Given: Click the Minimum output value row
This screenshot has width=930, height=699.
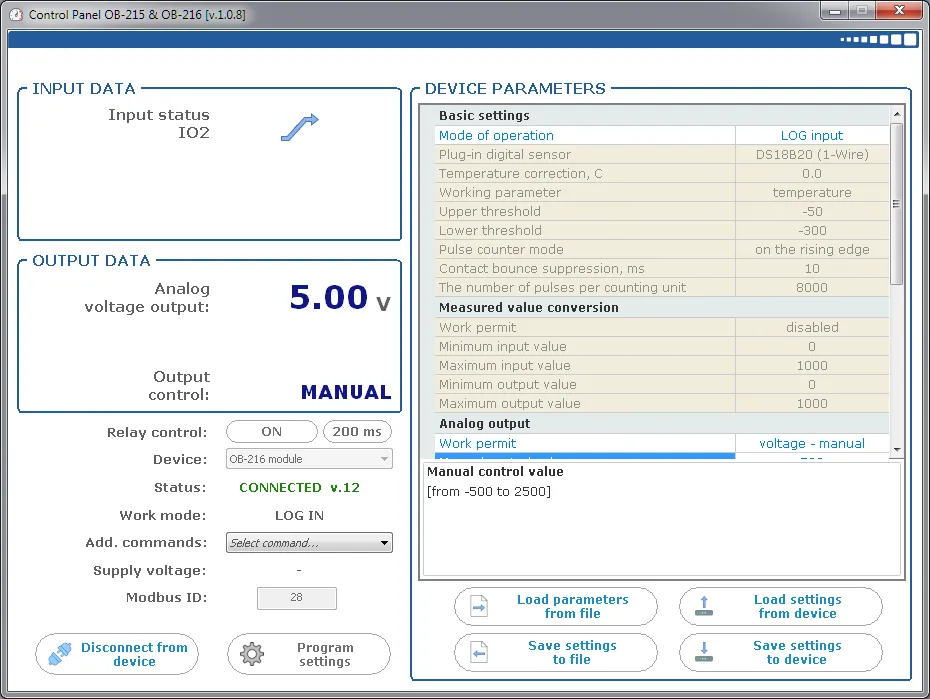Looking at the screenshot, I should (x=661, y=384).
